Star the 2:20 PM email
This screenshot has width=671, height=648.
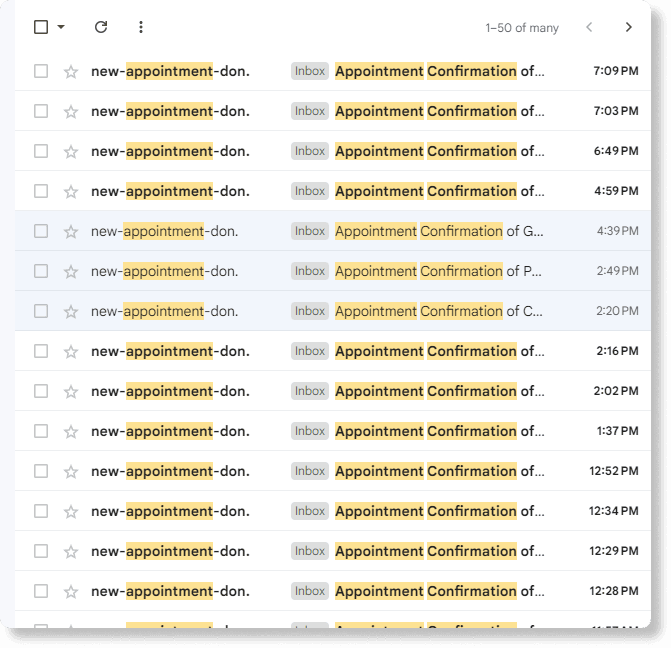point(71,312)
